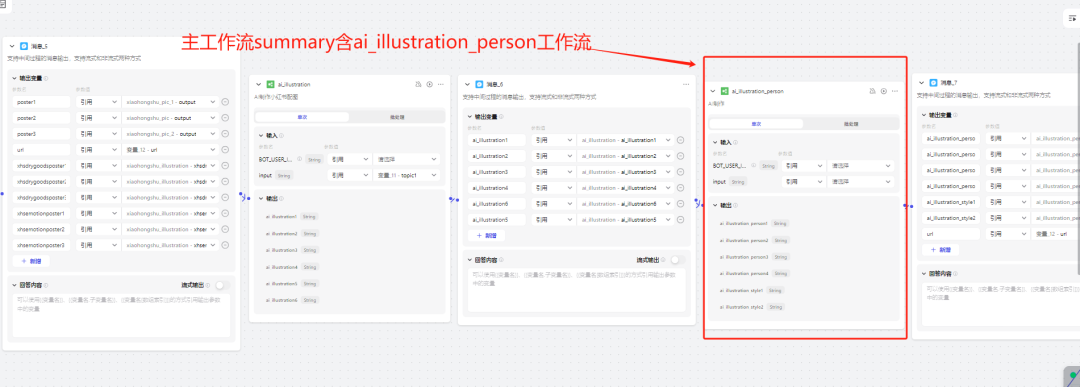1080x387 pixels.
Task: Run the ai_illustration node test
Action: [x=429, y=84]
